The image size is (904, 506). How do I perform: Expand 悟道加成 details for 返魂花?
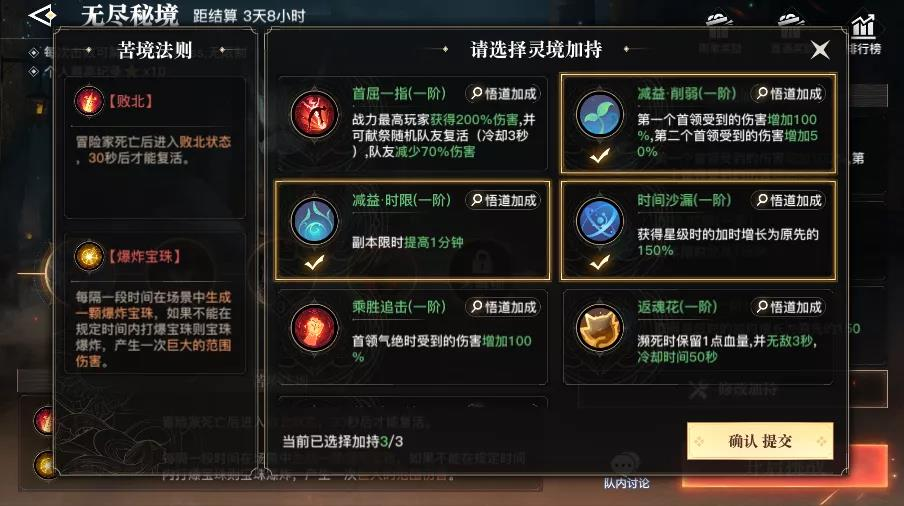pyautogui.click(x=789, y=307)
